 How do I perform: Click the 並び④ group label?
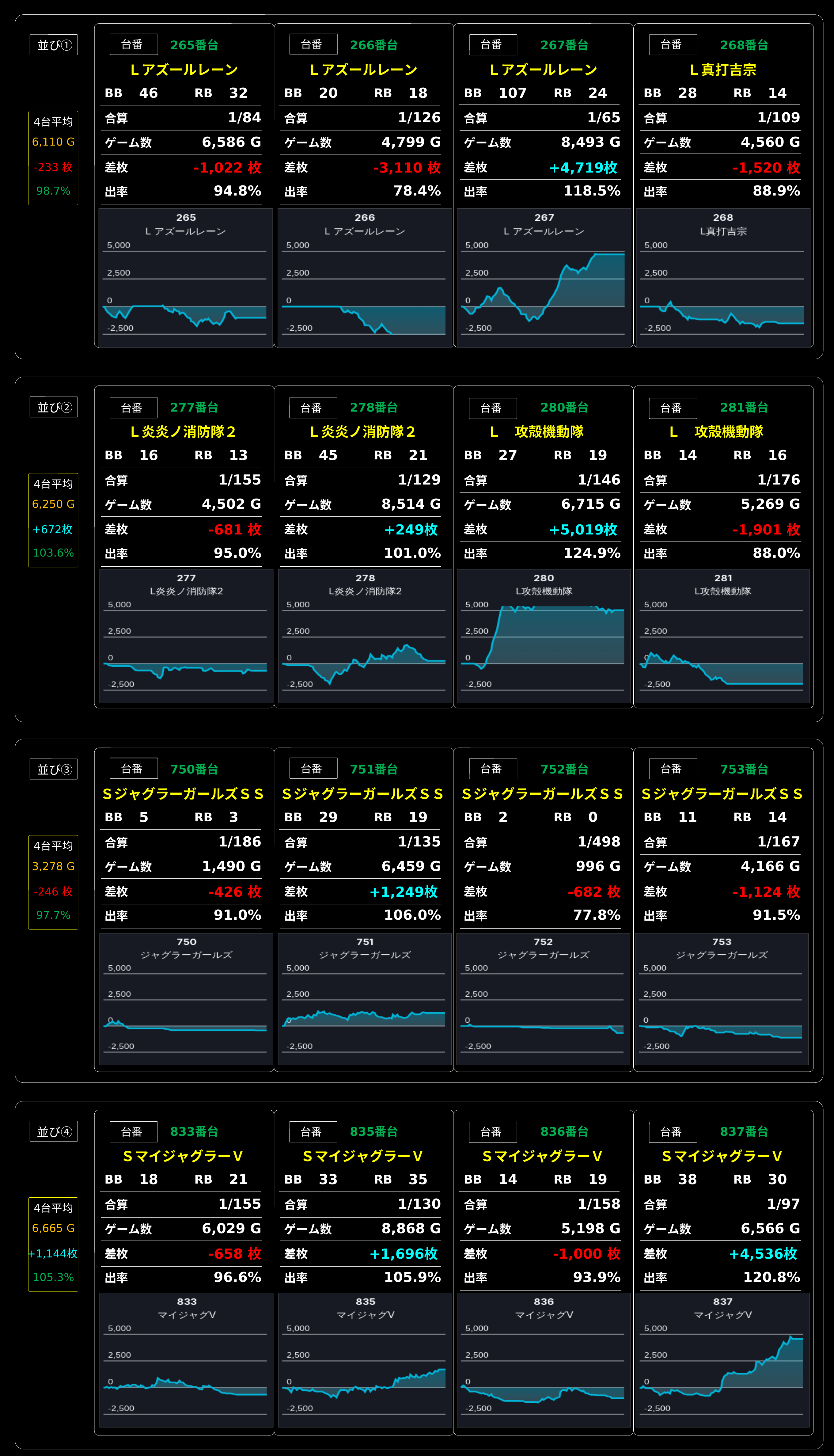click(54, 1131)
